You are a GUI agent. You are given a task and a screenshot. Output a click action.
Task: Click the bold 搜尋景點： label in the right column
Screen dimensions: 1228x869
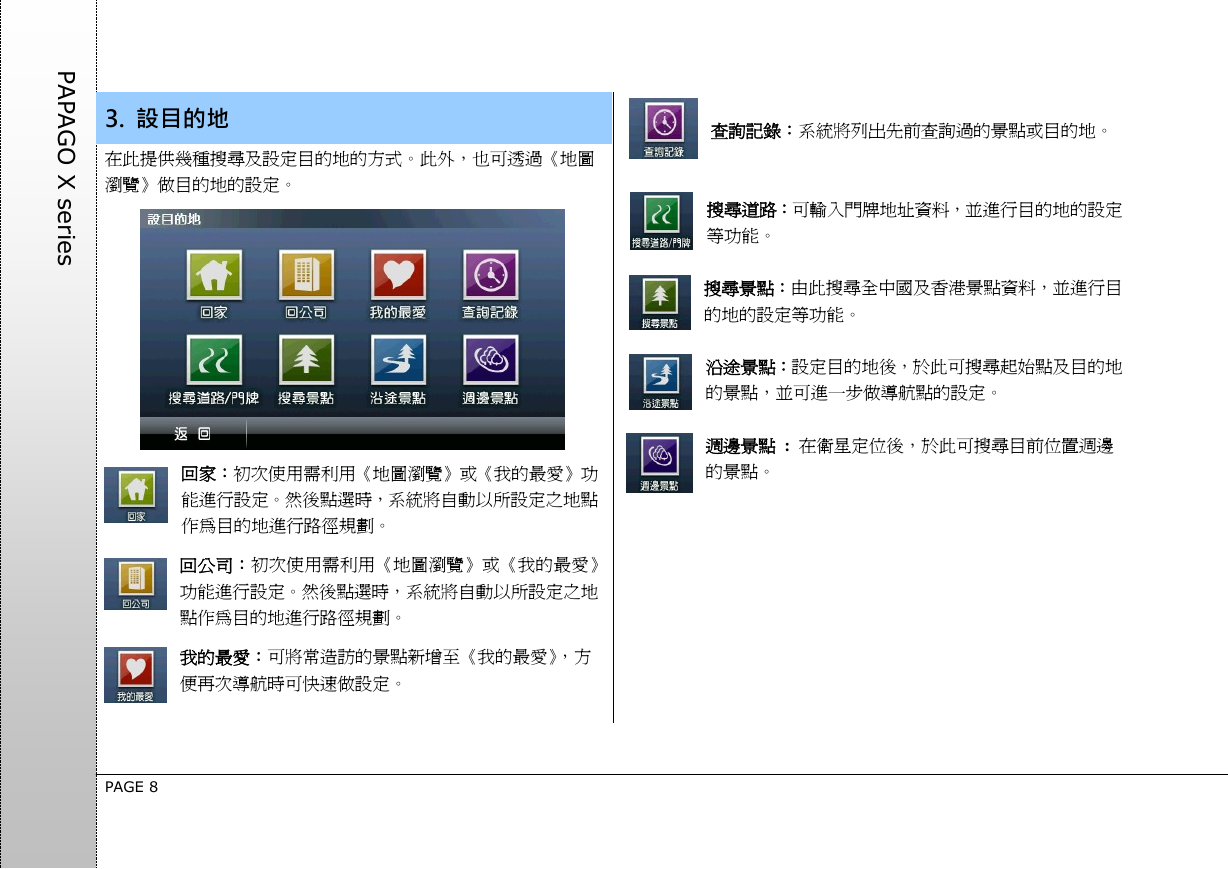[x=747, y=288]
